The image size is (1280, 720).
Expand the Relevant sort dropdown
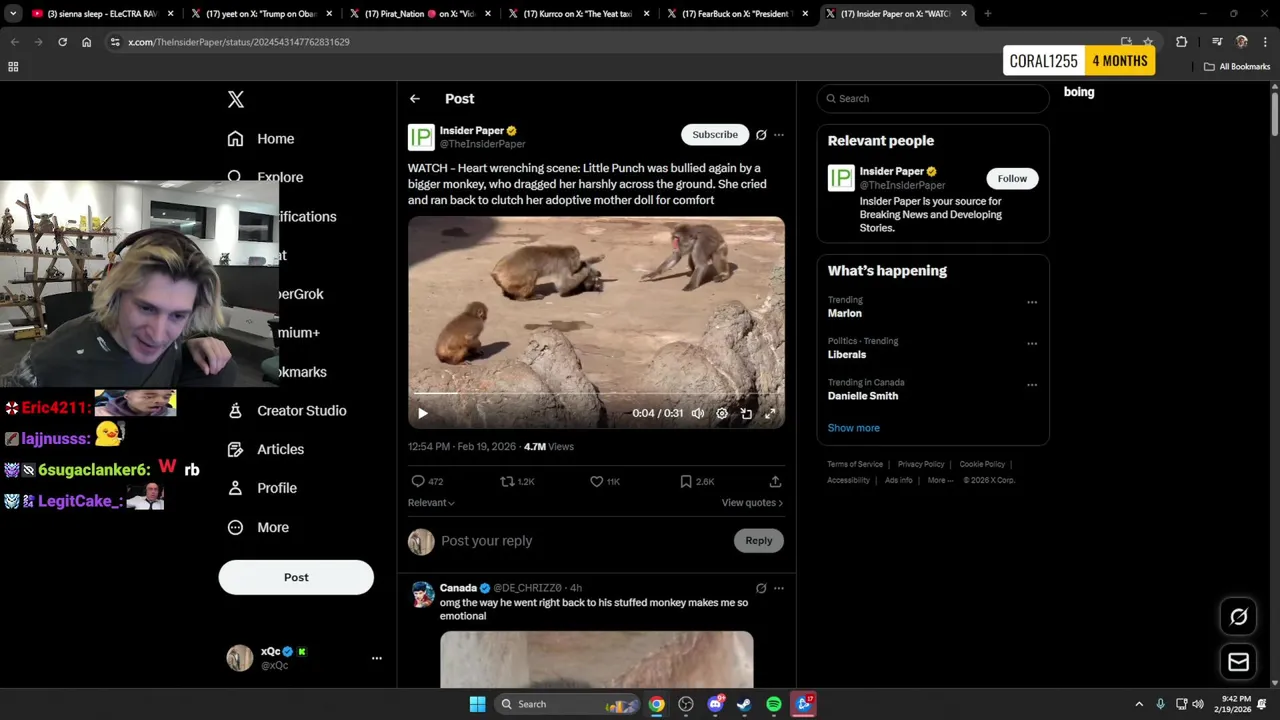(x=431, y=503)
